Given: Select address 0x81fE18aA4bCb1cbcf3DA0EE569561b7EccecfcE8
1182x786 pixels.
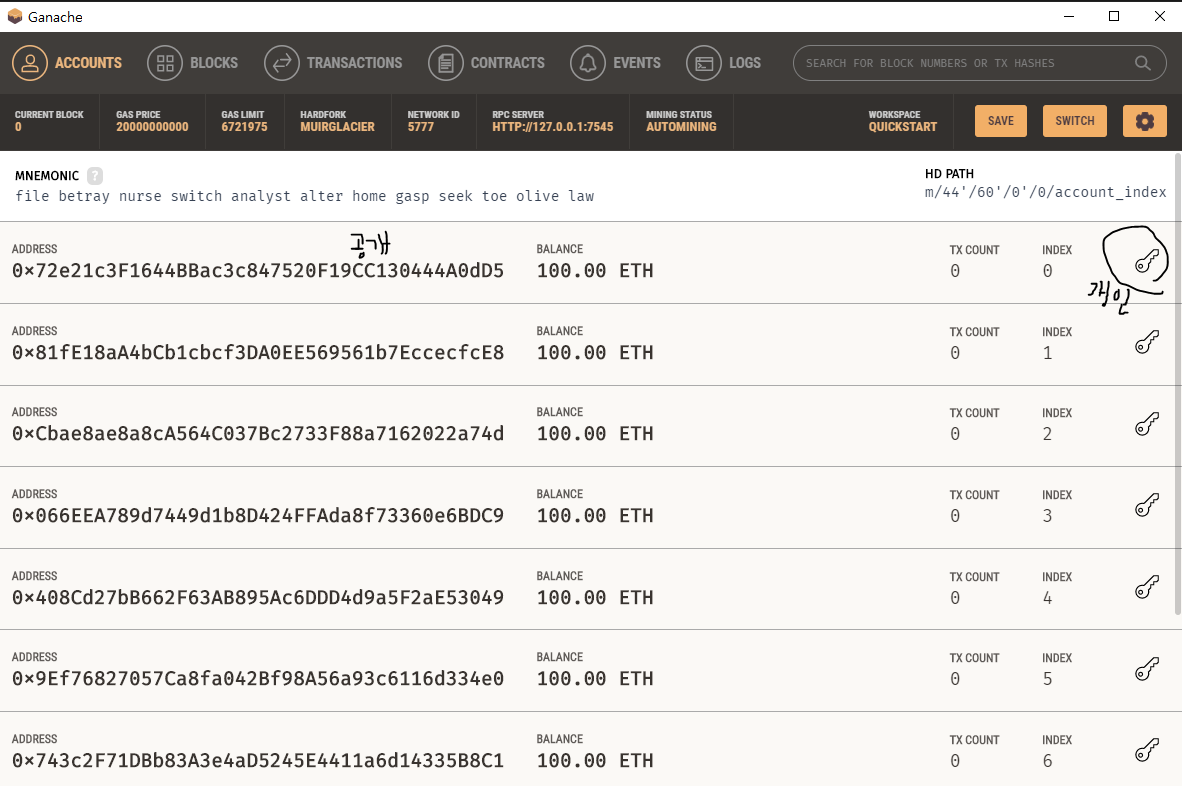Looking at the screenshot, I should 258,353.
